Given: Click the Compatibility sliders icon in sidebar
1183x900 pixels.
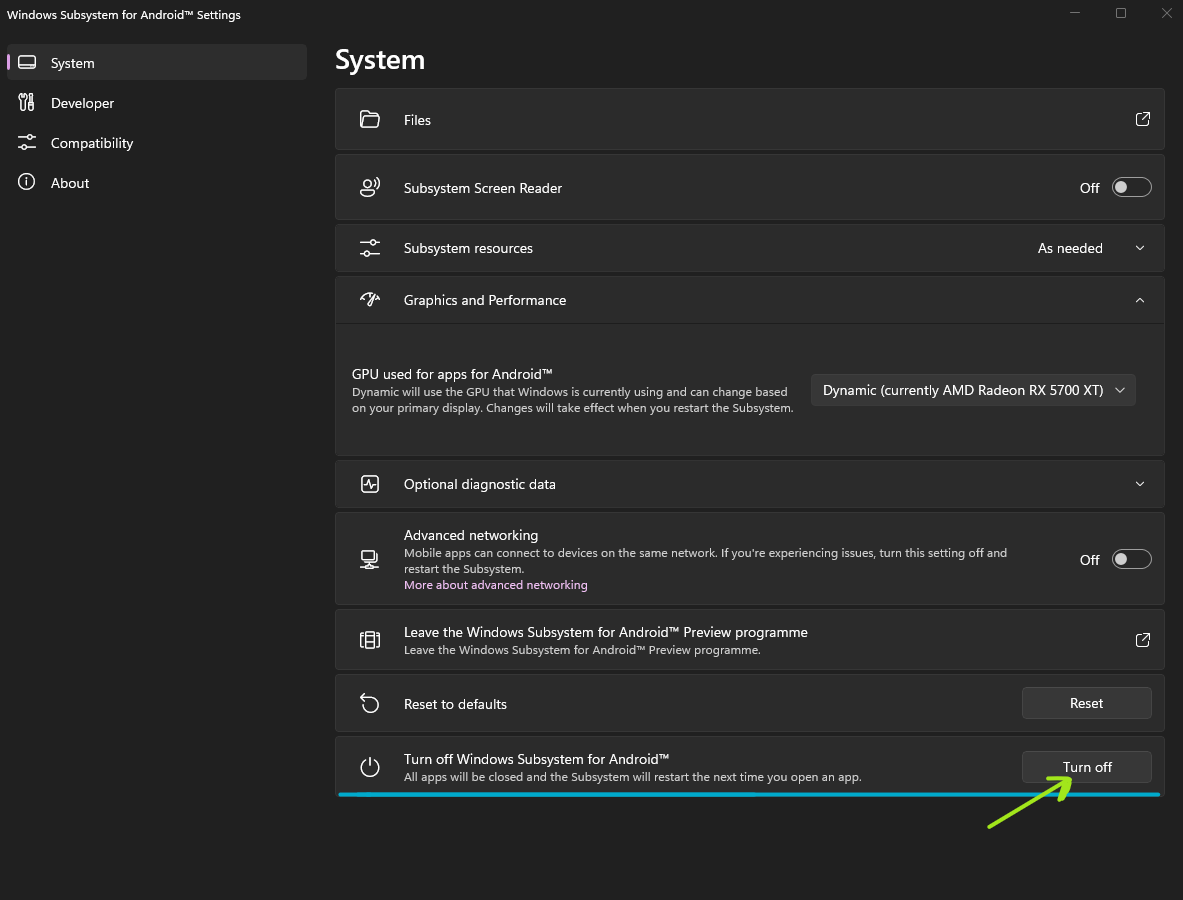Looking at the screenshot, I should coord(27,143).
